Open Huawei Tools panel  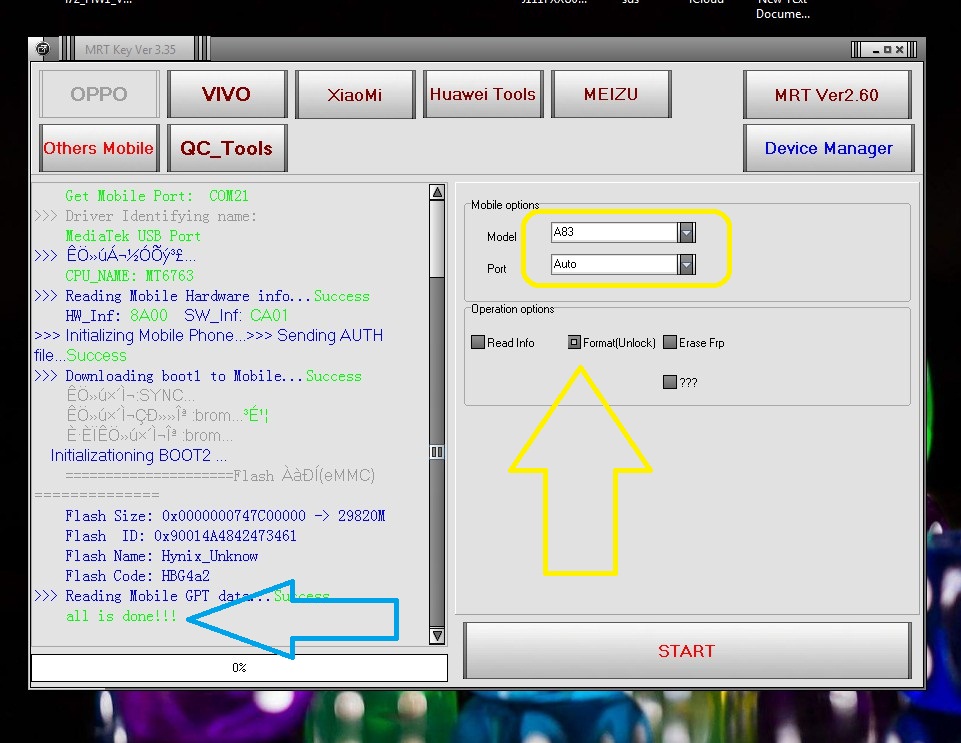(x=483, y=94)
